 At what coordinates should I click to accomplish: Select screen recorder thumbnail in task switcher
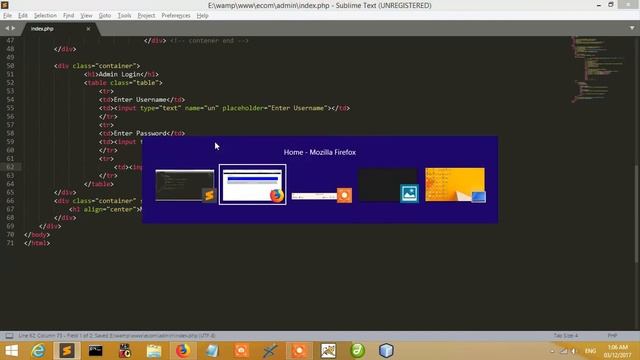click(322, 195)
